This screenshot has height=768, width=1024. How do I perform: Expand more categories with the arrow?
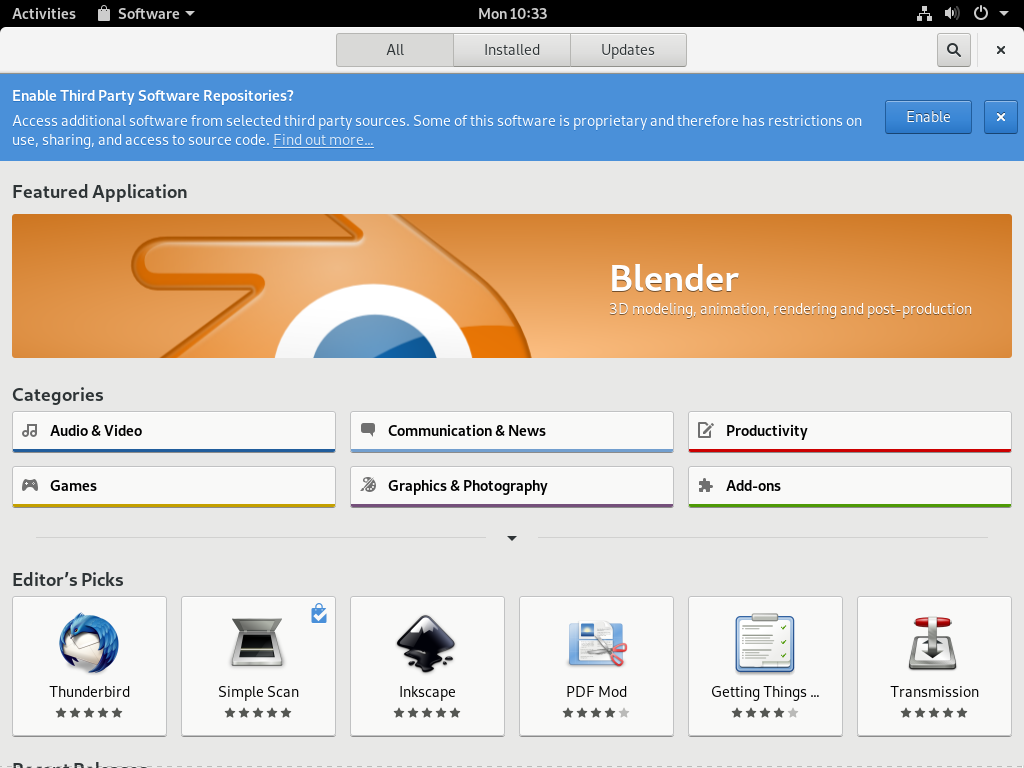tap(512, 538)
